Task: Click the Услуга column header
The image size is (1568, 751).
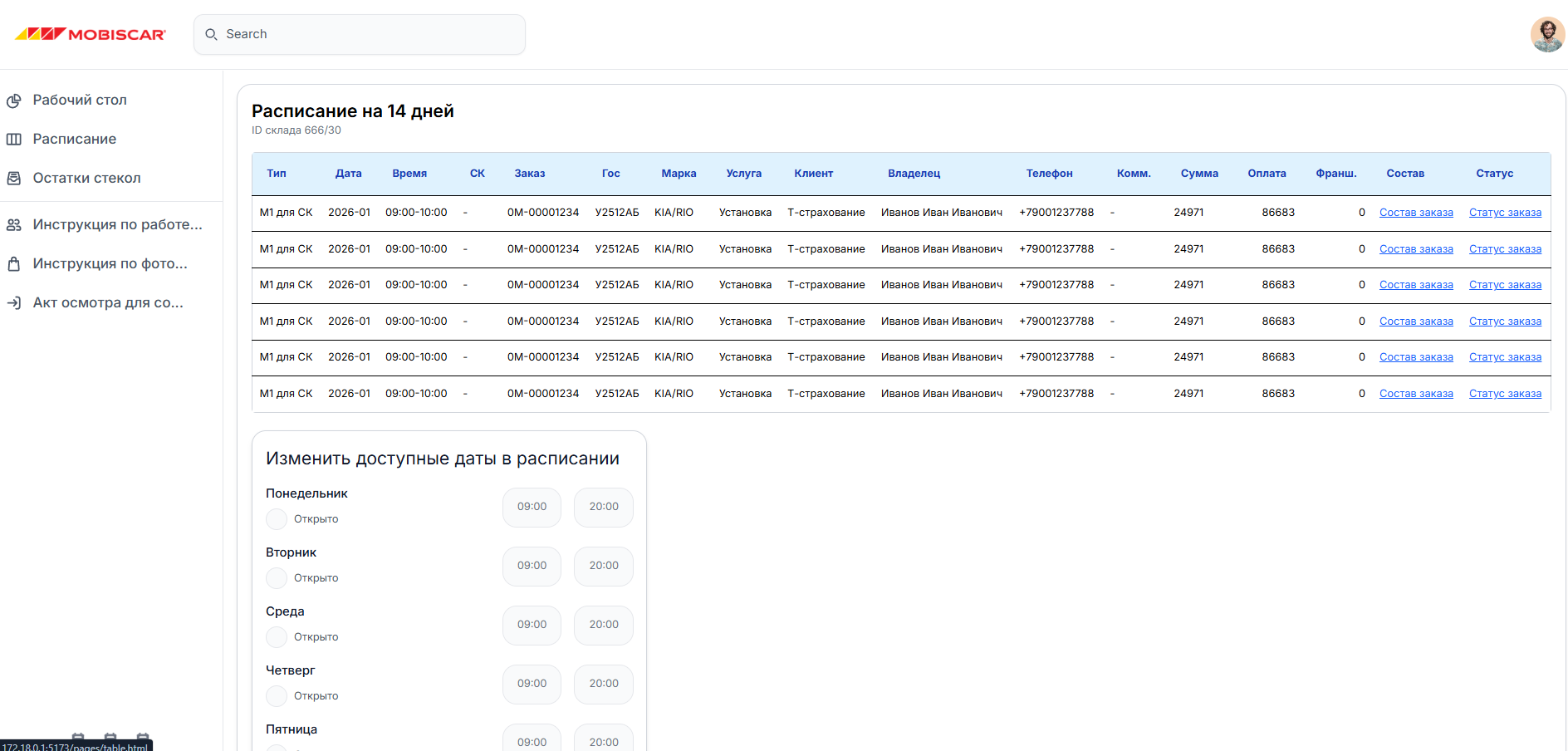Action: click(x=743, y=174)
